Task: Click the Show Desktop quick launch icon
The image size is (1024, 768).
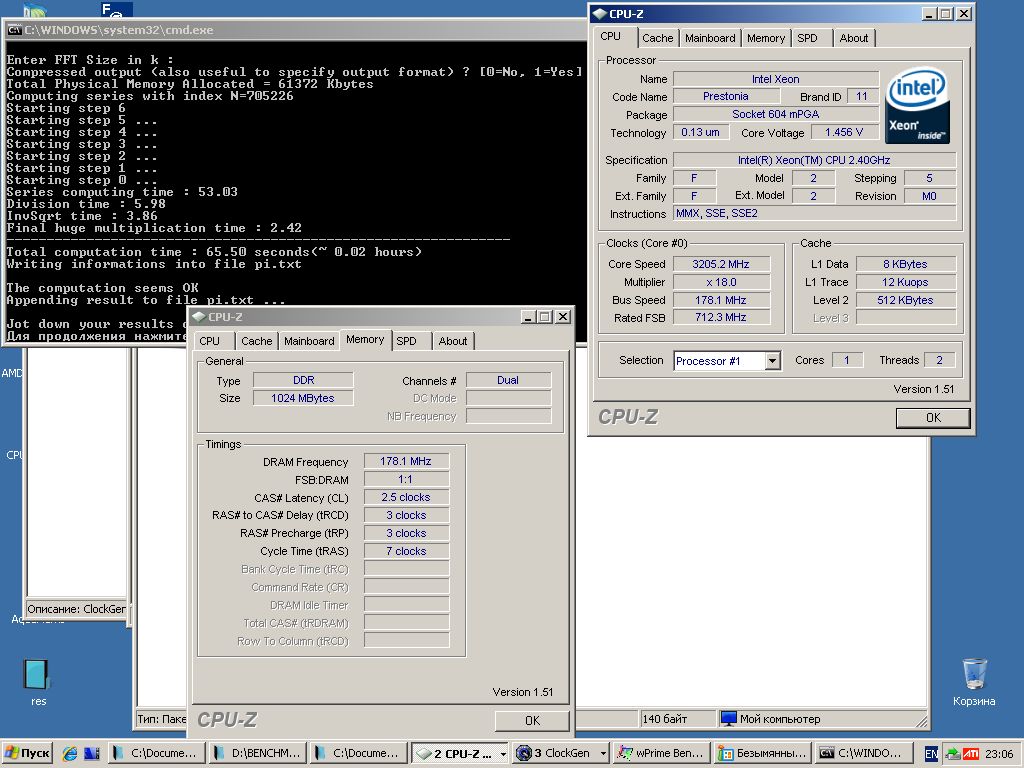Action: (91, 753)
